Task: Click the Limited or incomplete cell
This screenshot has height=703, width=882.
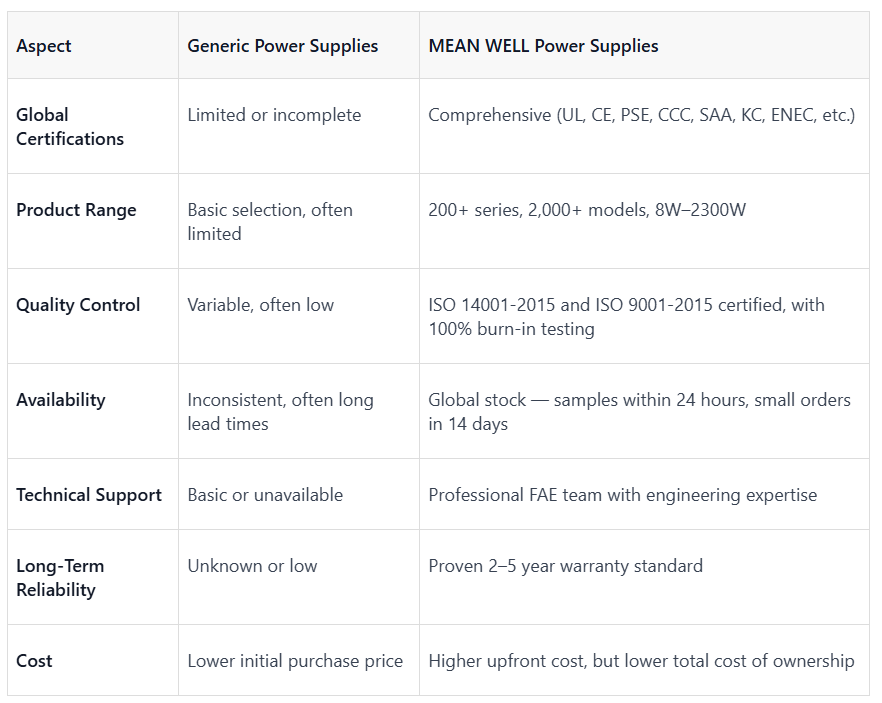Action: coord(274,115)
